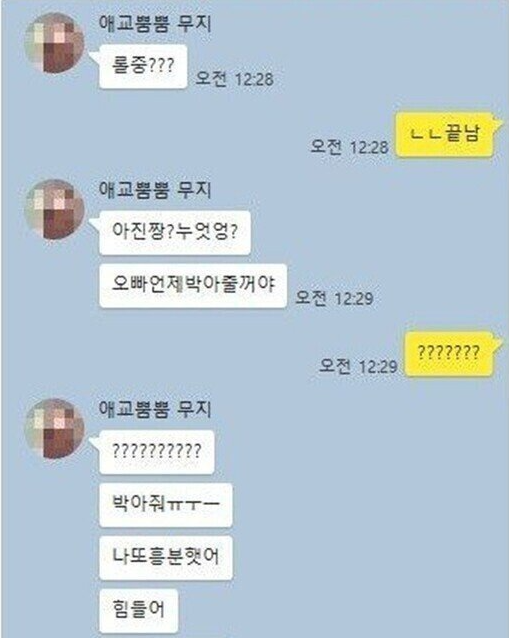Click the 오전 12:29 timestamp beside the 오빠언제 bubble
This screenshot has height=638, width=509.
(x=334, y=298)
